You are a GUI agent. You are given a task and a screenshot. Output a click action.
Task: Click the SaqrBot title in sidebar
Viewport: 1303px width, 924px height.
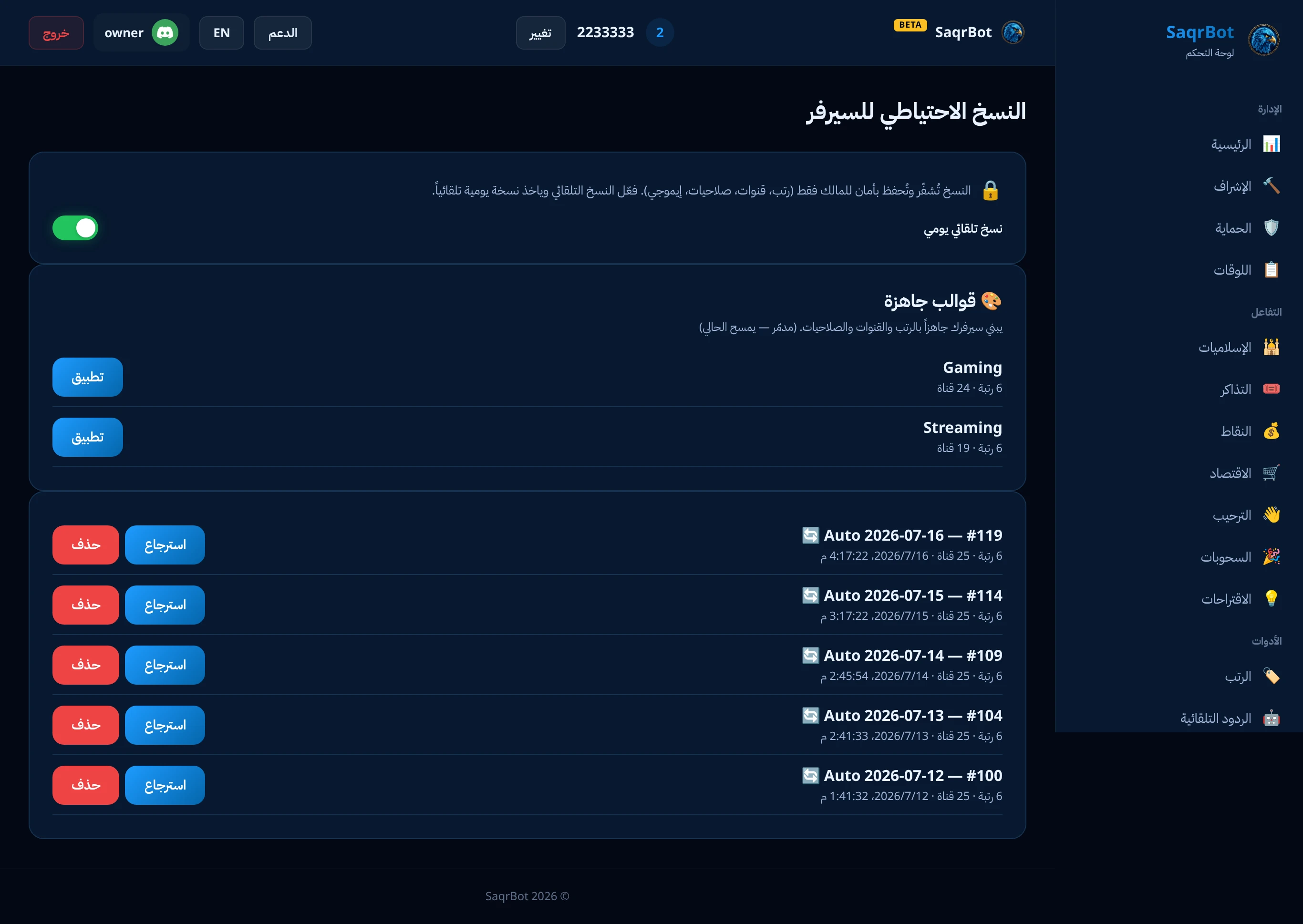point(1200,32)
